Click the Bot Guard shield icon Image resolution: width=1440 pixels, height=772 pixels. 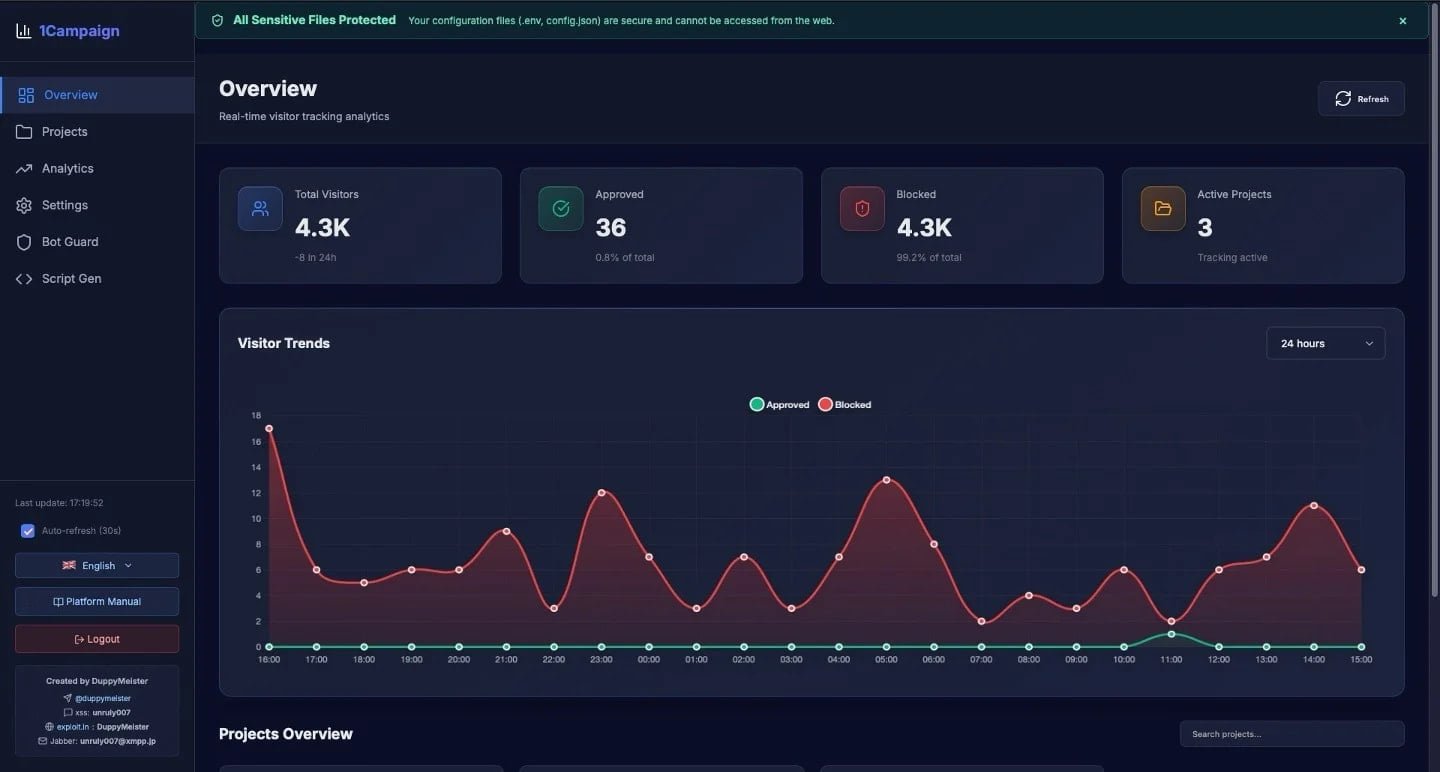(24, 241)
